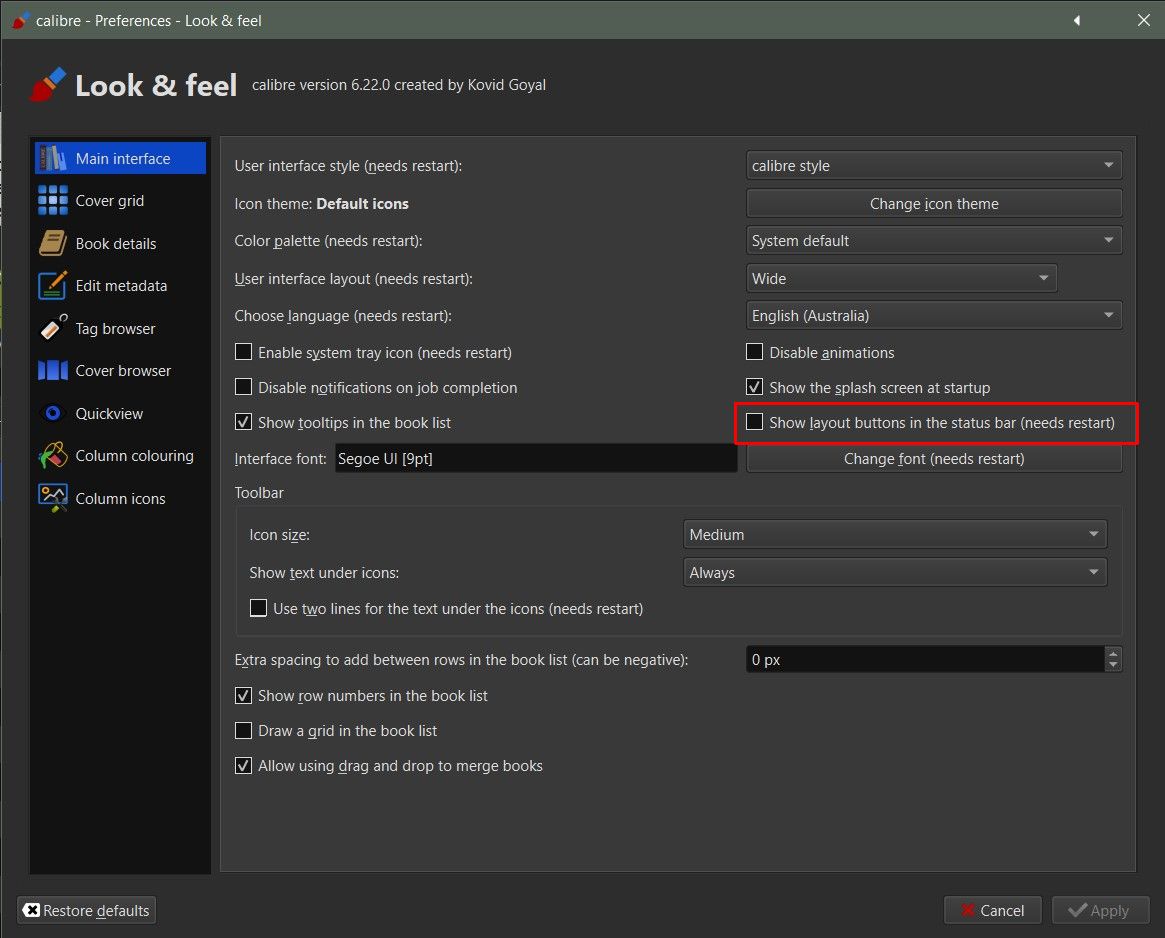Tick Show layout buttons in status bar

point(755,423)
